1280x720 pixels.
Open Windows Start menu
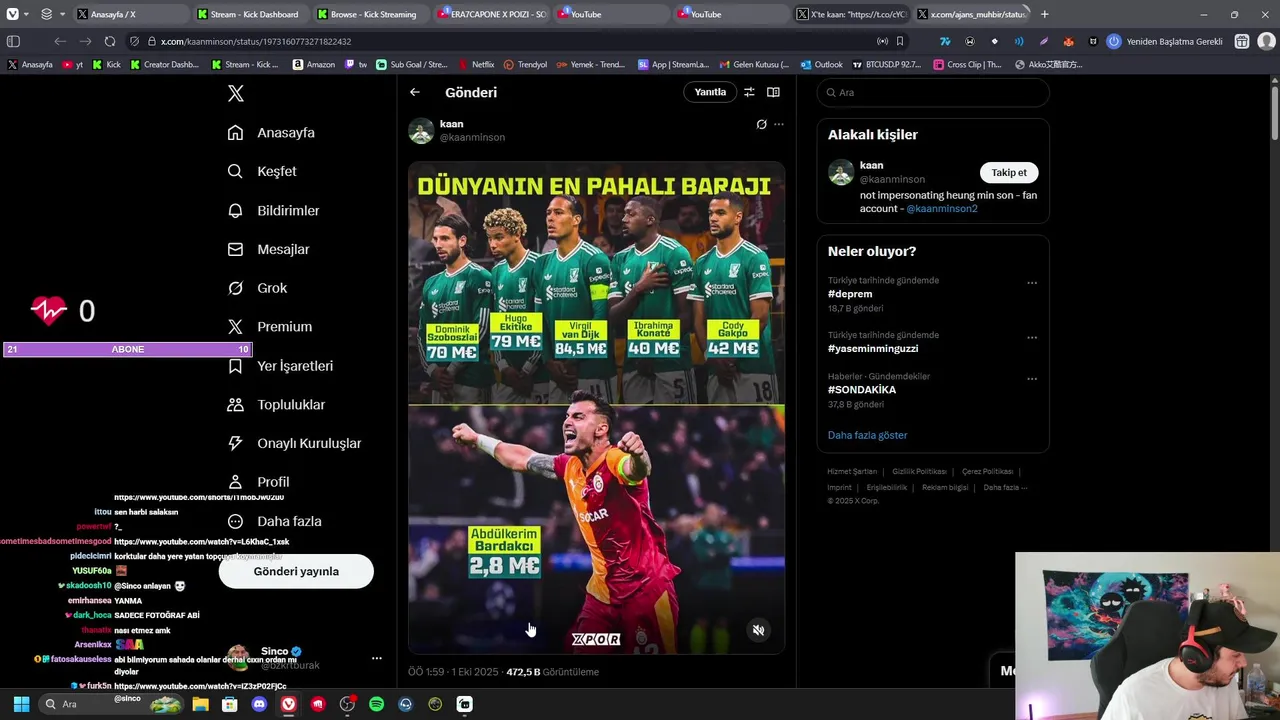21,704
